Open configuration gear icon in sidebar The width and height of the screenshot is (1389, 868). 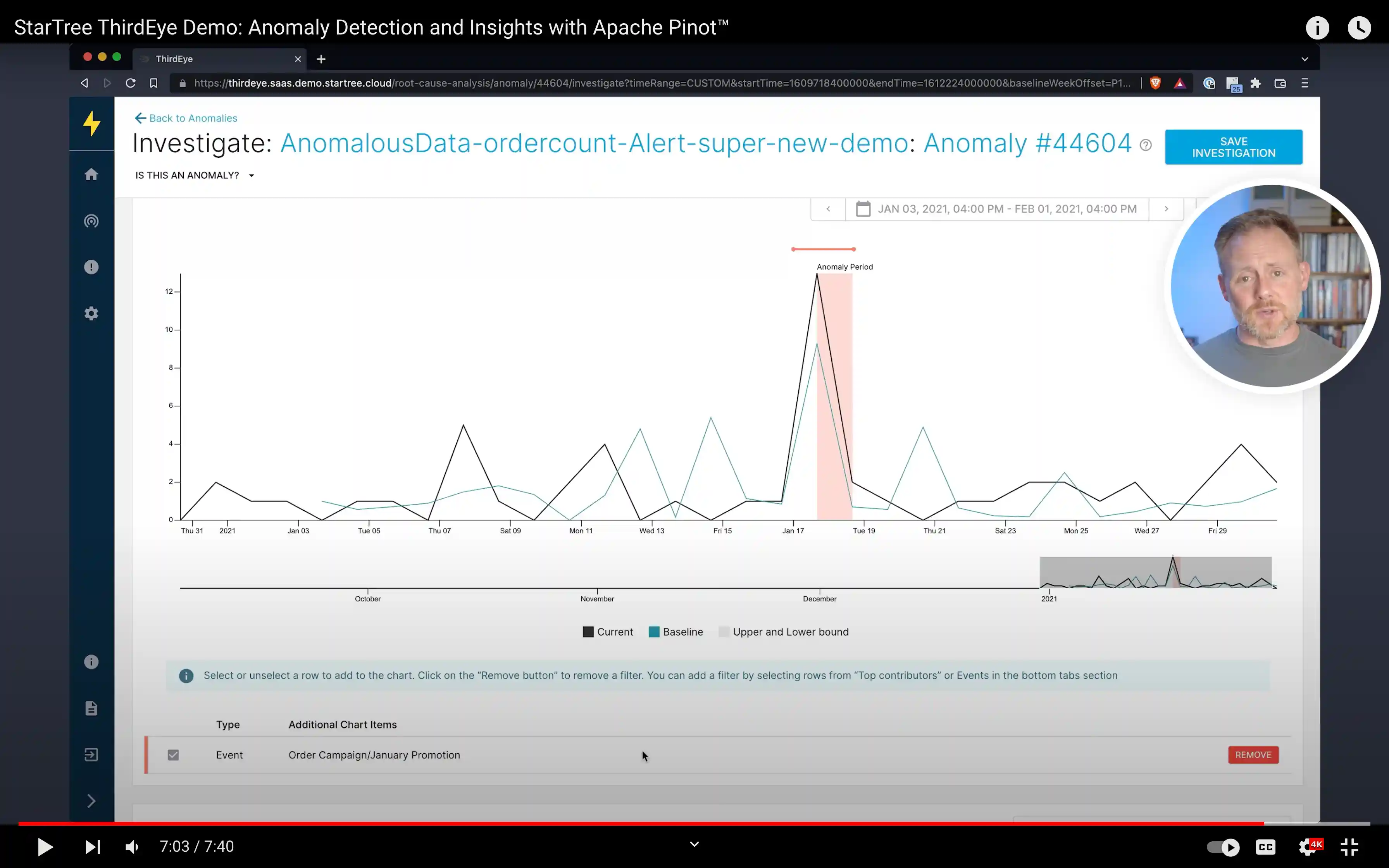pos(91,313)
